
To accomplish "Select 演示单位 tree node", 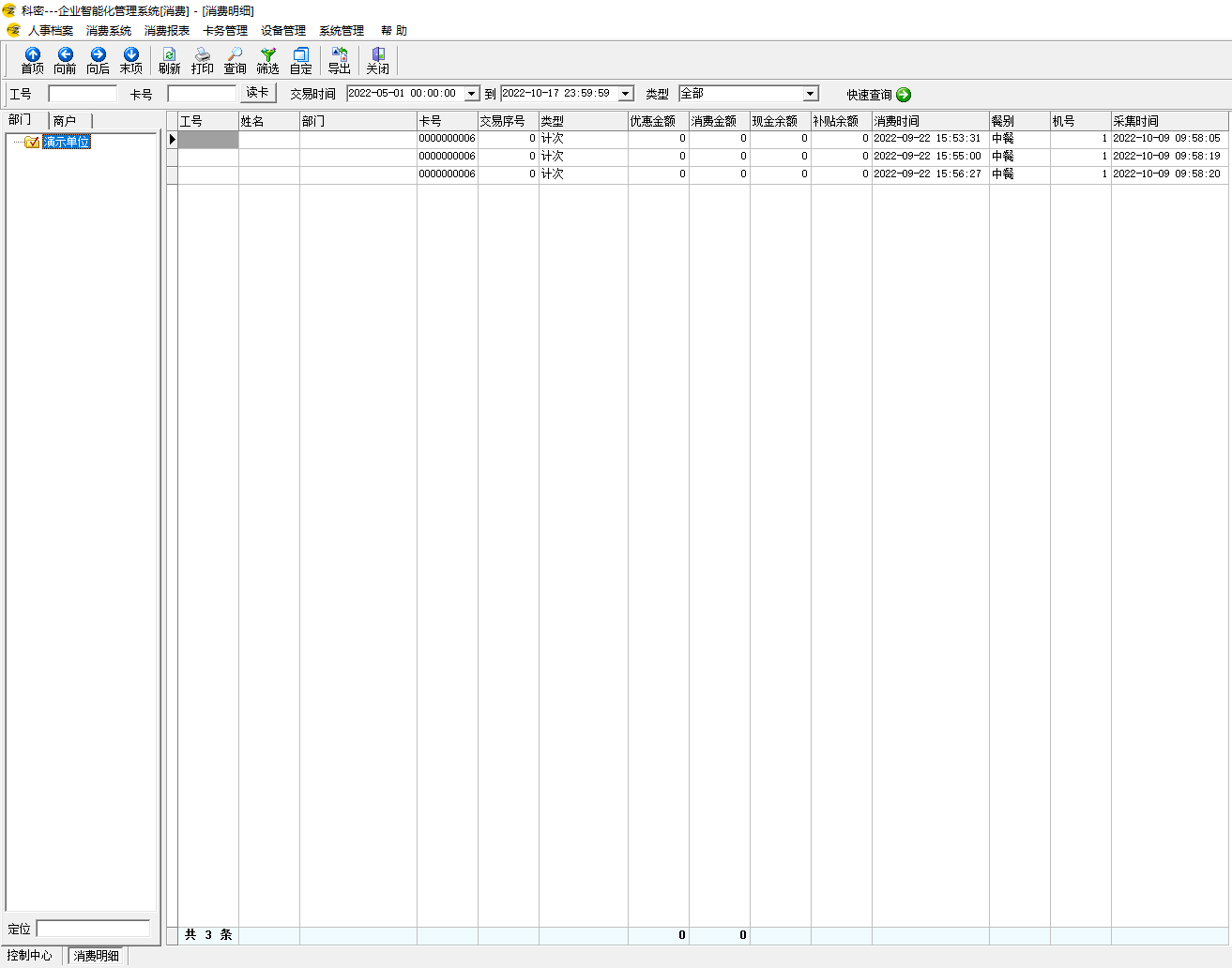I will click(67, 142).
